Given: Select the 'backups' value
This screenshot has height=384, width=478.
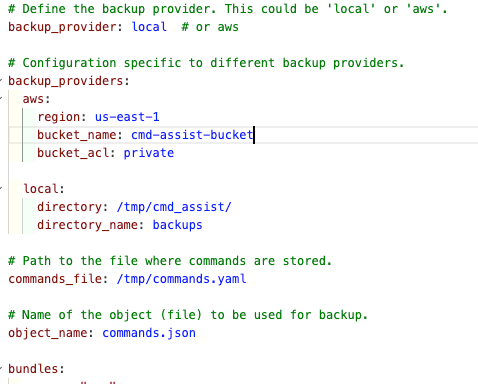Looking at the screenshot, I should click(x=177, y=225).
